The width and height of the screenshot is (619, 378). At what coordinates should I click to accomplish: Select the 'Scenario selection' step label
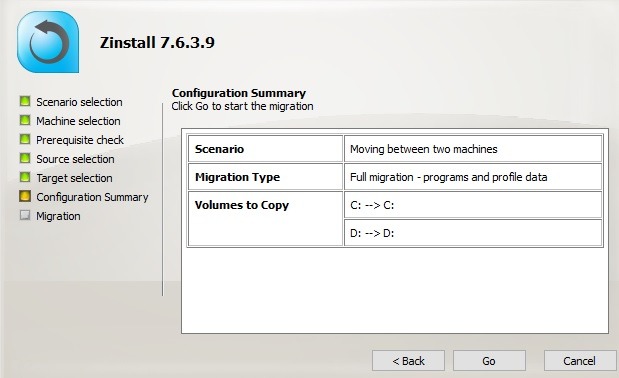tap(79, 102)
